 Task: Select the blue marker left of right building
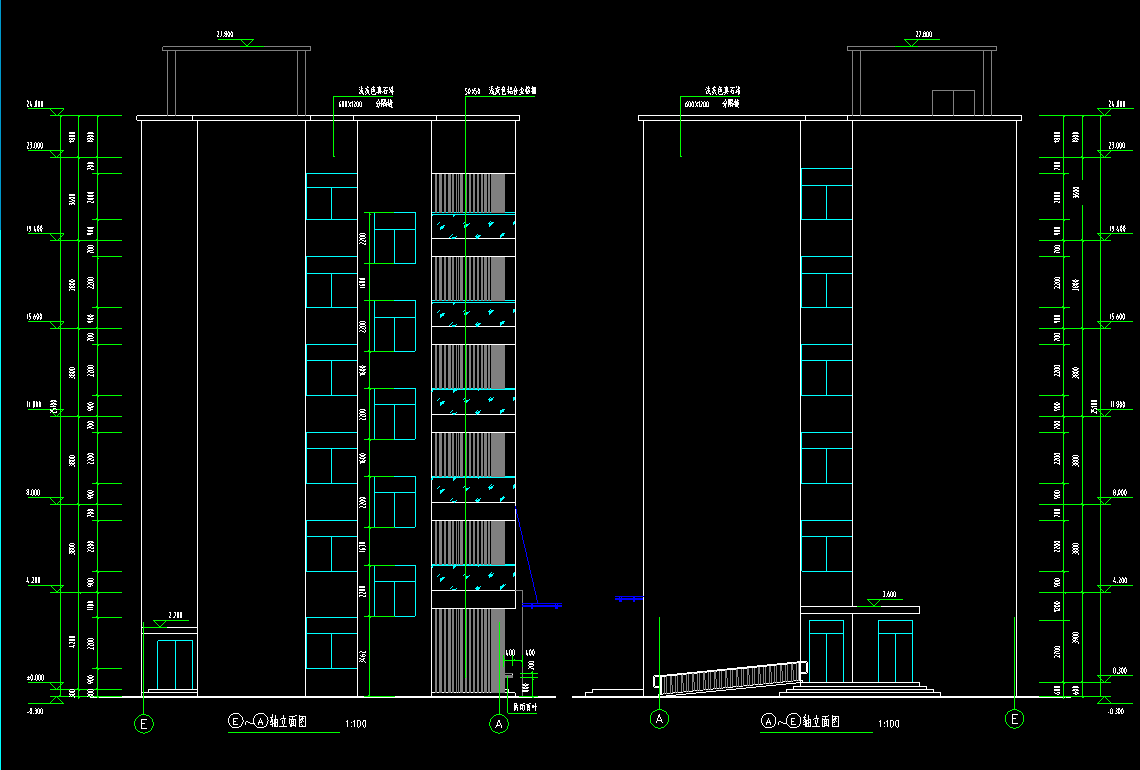pyautogui.click(x=628, y=598)
